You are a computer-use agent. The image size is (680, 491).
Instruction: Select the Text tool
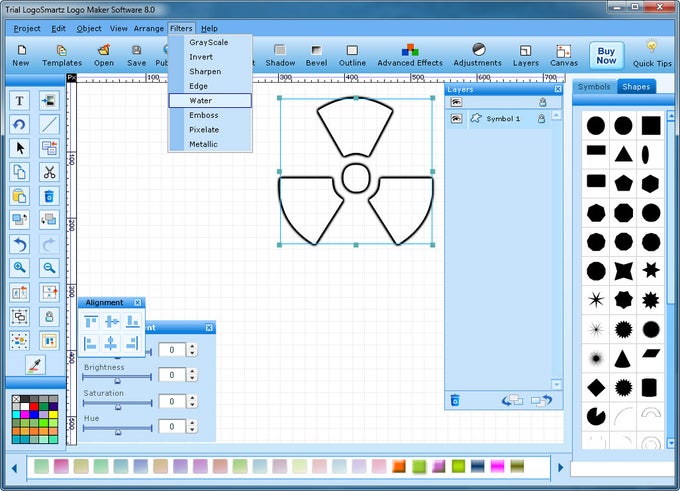(x=20, y=101)
